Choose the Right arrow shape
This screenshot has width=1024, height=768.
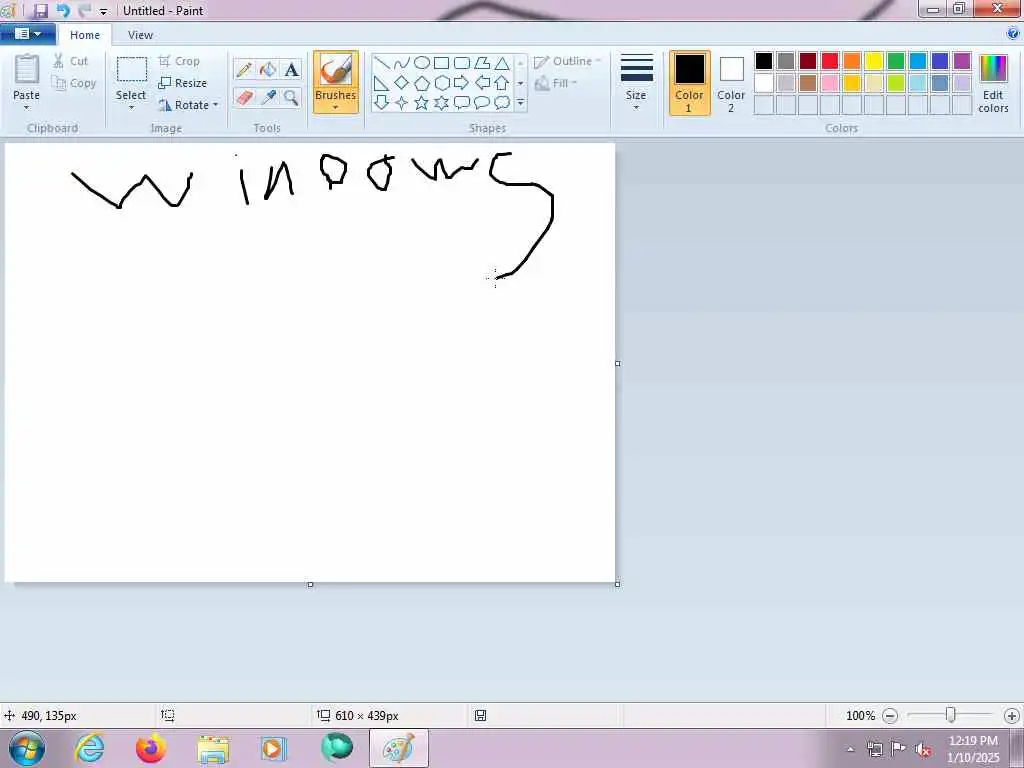[x=462, y=83]
